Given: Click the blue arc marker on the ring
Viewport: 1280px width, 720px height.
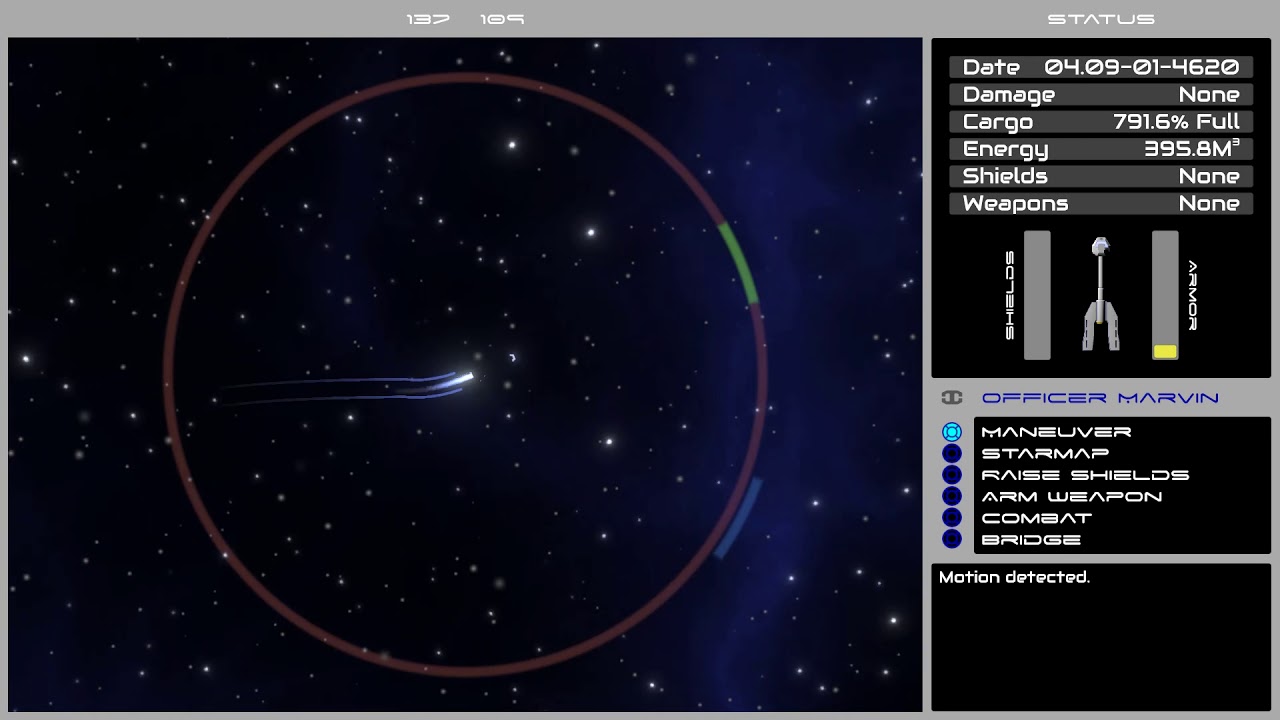Looking at the screenshot, I should (x=738, y=519).
